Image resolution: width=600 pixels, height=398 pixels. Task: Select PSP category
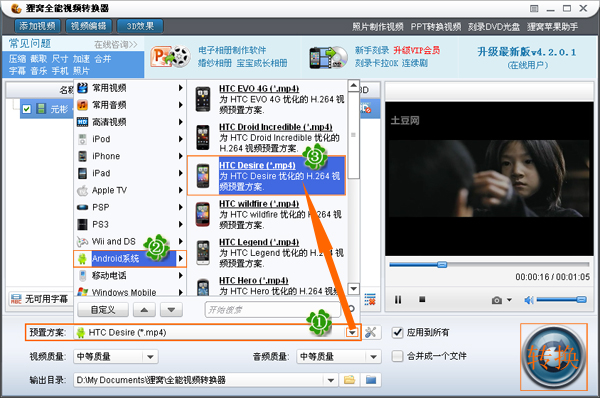click(x=130, y=207)
